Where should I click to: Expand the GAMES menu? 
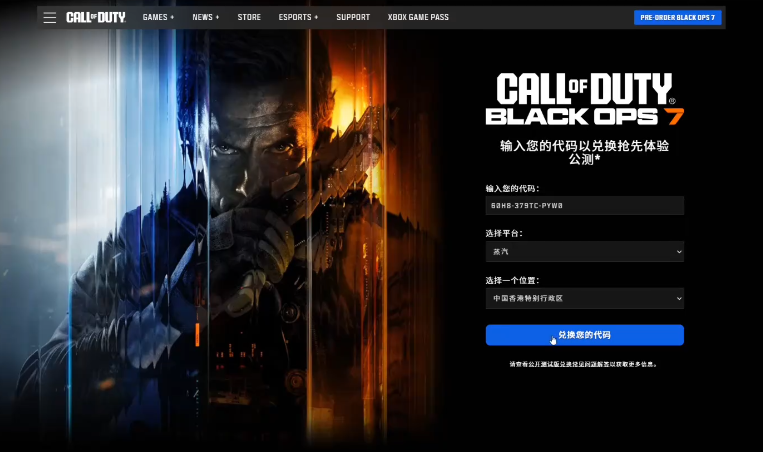(158, 18)
